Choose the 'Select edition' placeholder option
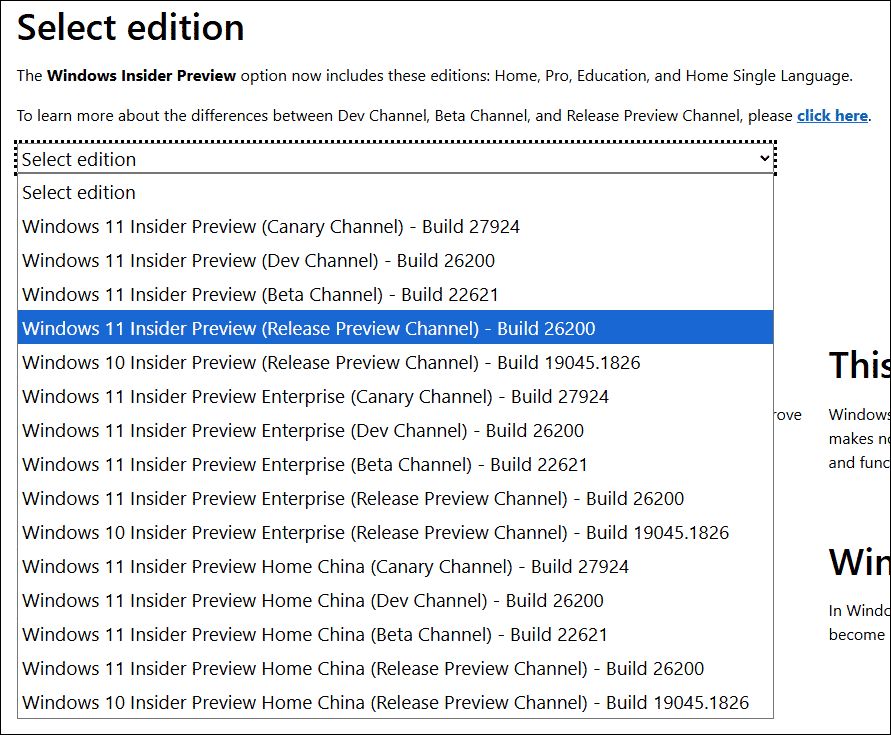 pyautogui.click(x=395, y=193)
